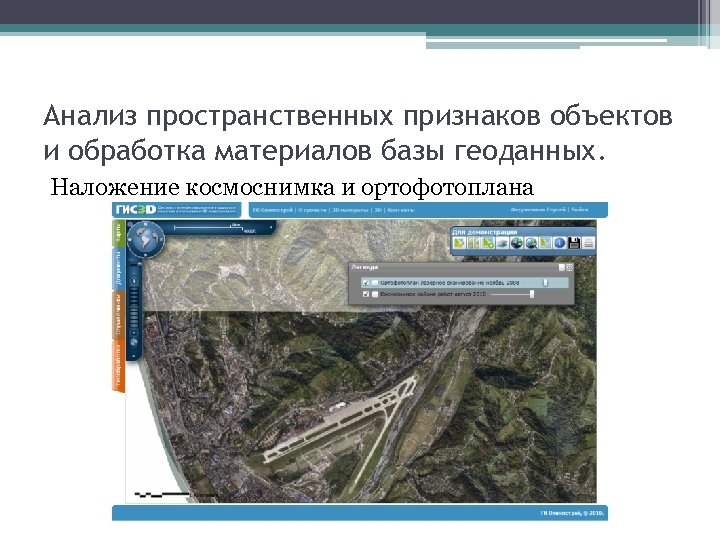
Task: Open the orange Геообработка side tab
Action: pyautogui.click(x=118, y=366)
